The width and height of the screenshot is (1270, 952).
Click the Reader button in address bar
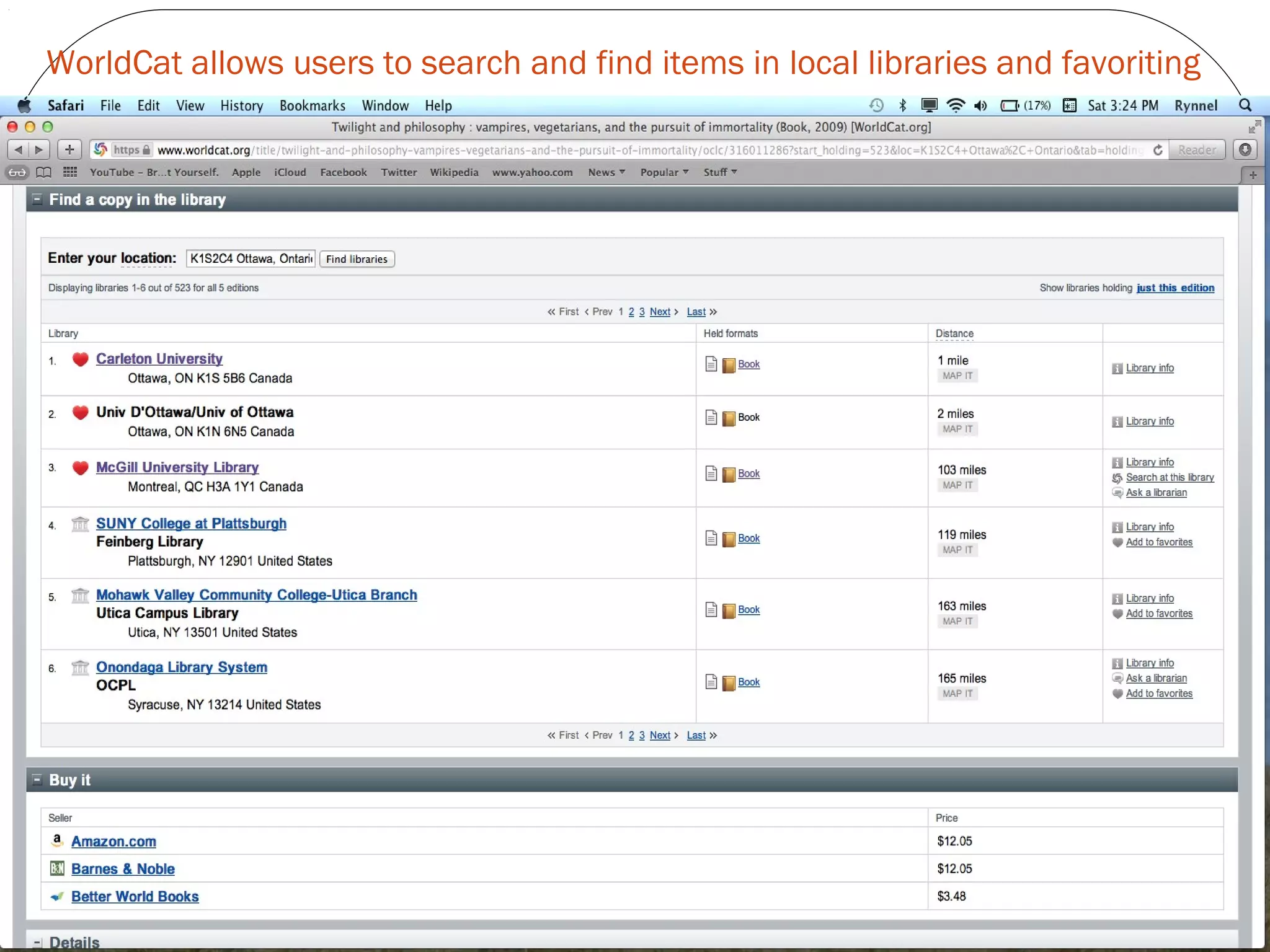click(1197, 150)
